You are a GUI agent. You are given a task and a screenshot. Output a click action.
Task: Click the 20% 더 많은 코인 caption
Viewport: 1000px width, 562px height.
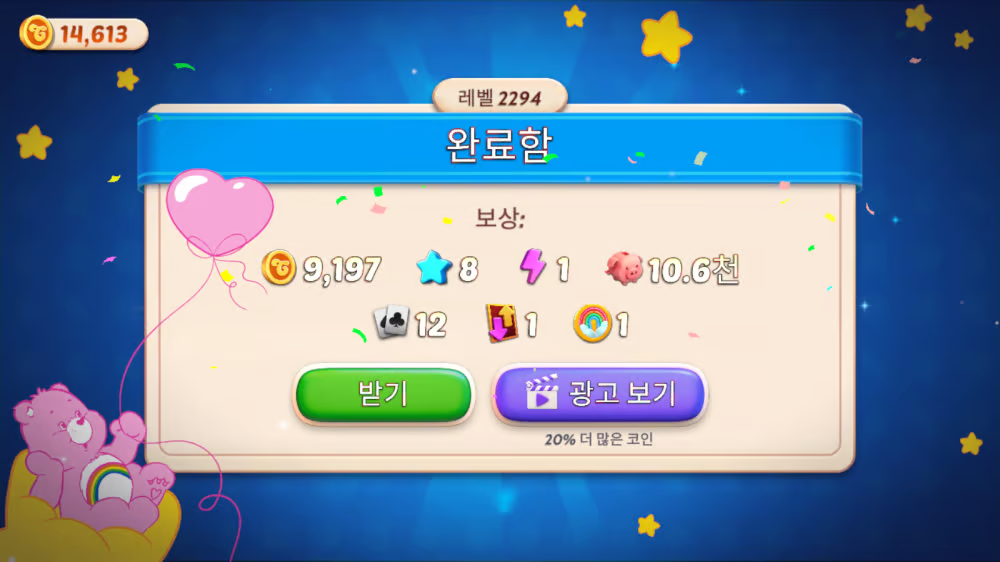coord(598,439)
